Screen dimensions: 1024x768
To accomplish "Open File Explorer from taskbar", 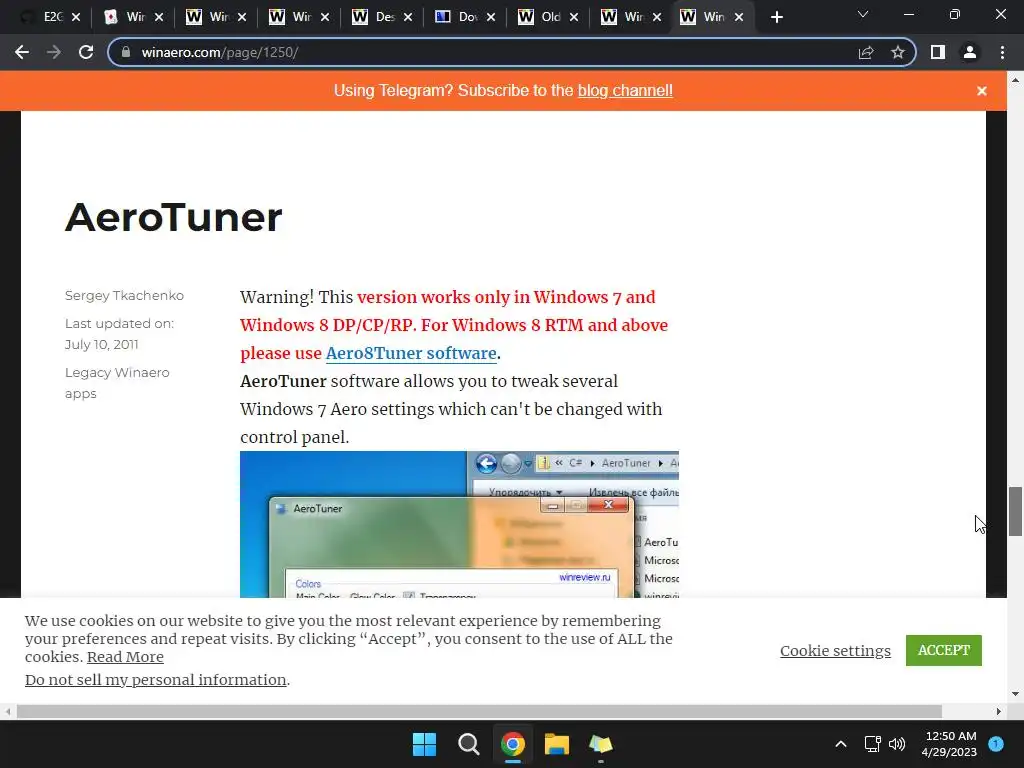I will click(x=557, y=744).
